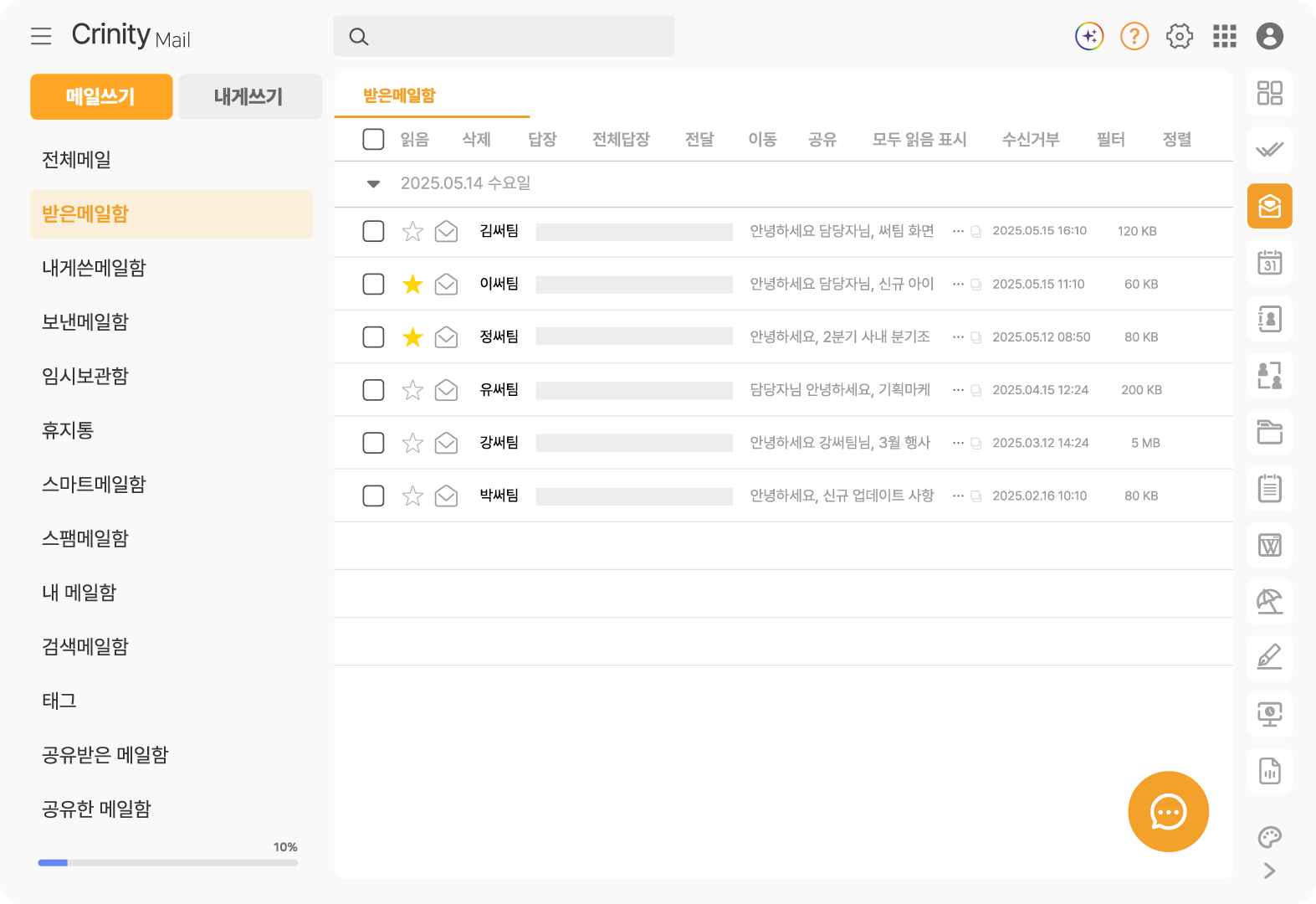The height and width of the screenshot is (904, 1316).
Task: Open the folder drive icon in sidebar
Action: point(1270,432)
